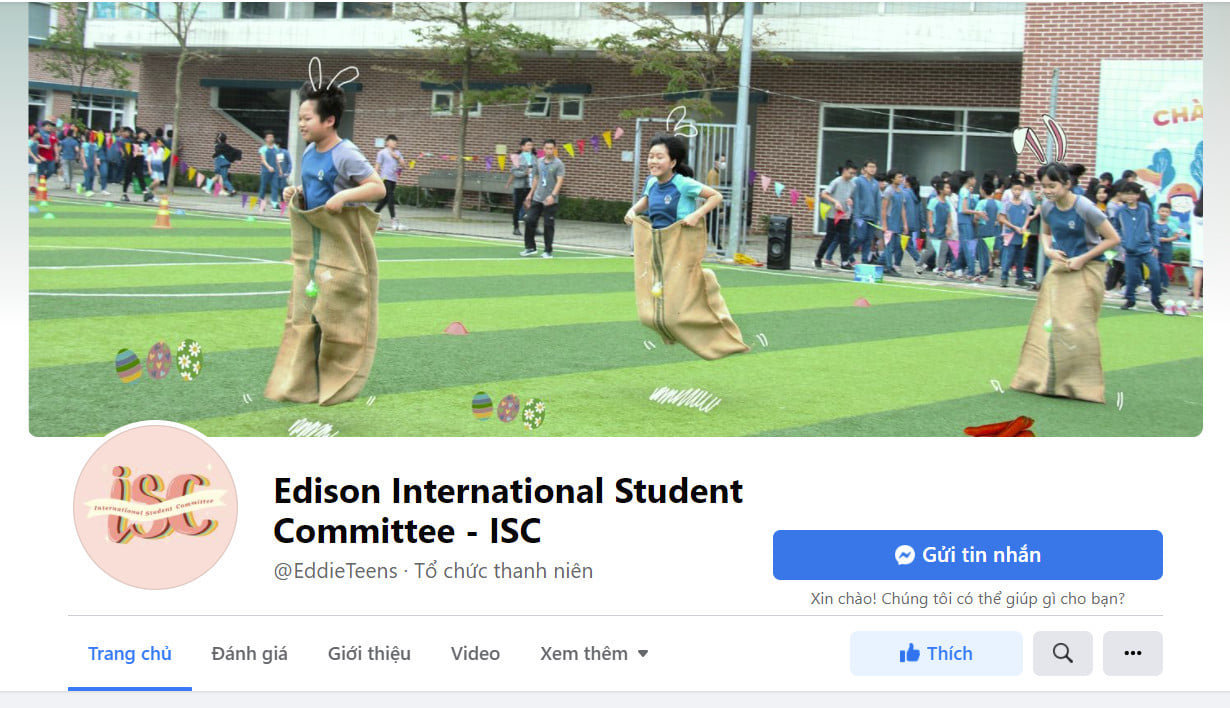This screenshot has height=708, width=1230.
Task: Click the thumbs-up icon on Thích button
Action: tap(909, 654)
